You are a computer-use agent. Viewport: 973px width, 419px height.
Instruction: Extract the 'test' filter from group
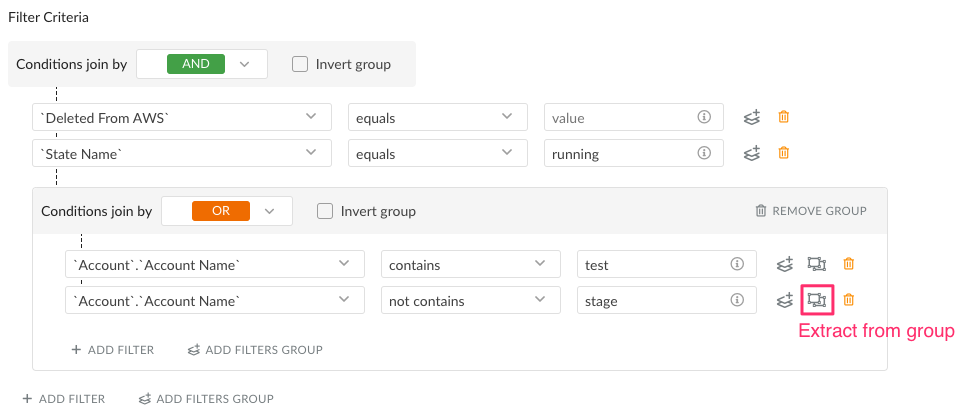[x=817, y=264]
